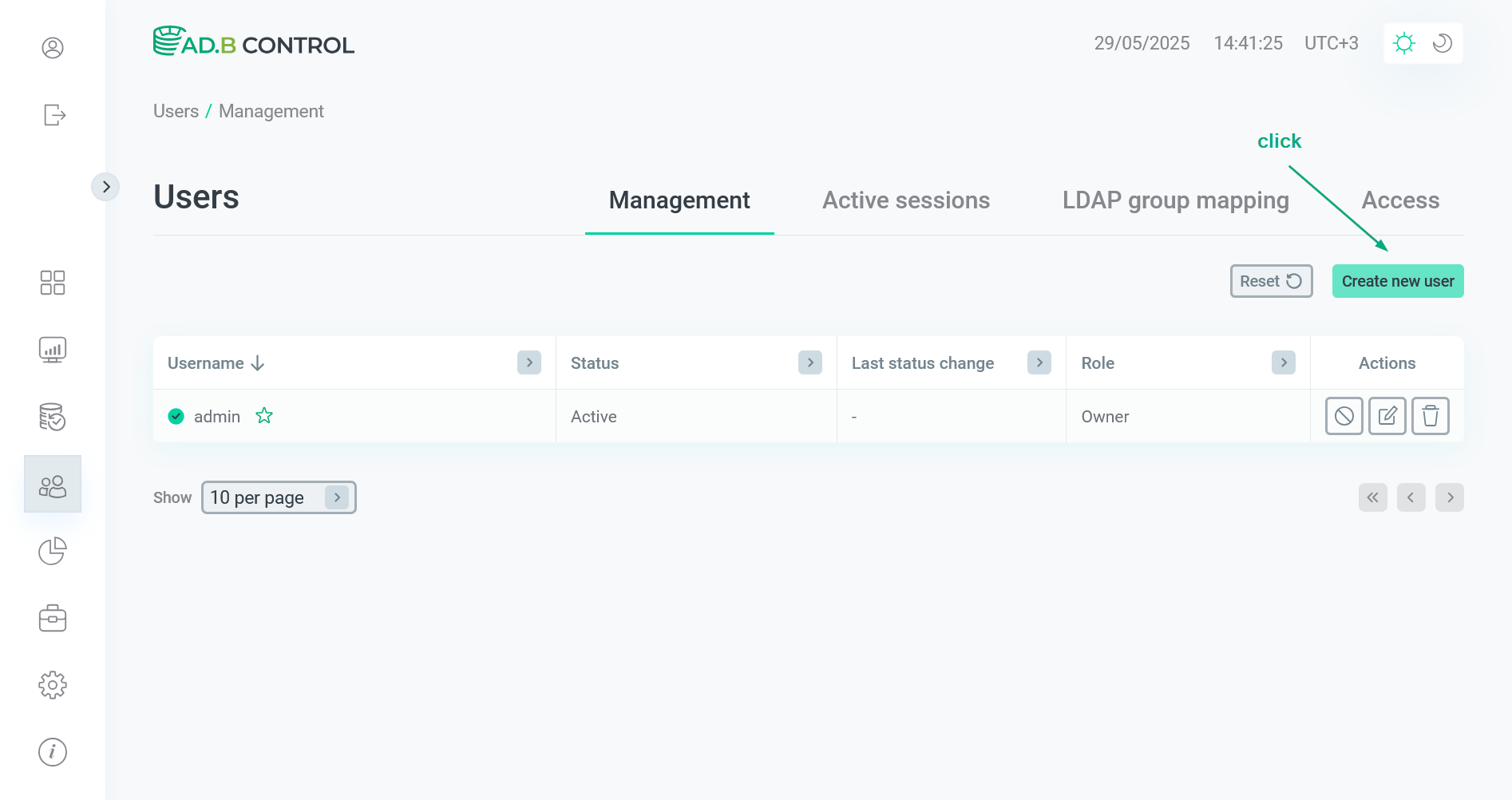Switch to dark theme moon icon
Image resolution: width=1512 pixels, height=800 pixels.
coord(1442,43)
